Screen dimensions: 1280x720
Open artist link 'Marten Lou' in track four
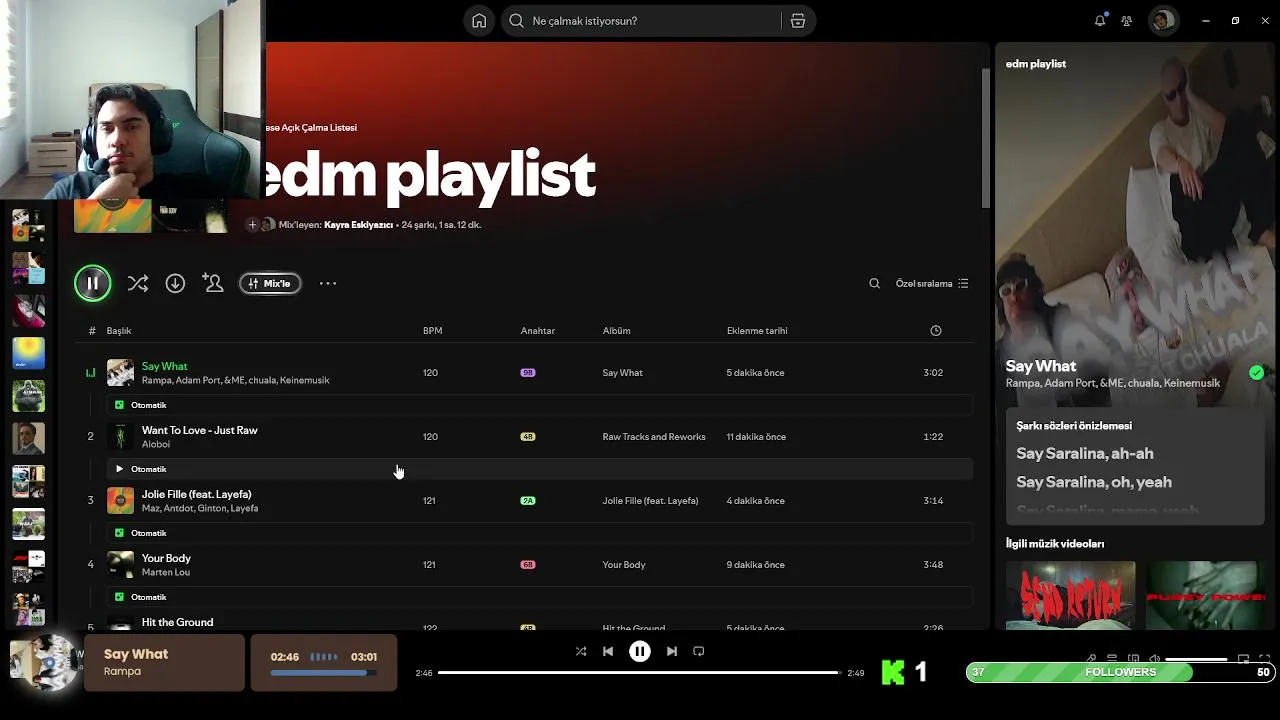tap(166, 572)
